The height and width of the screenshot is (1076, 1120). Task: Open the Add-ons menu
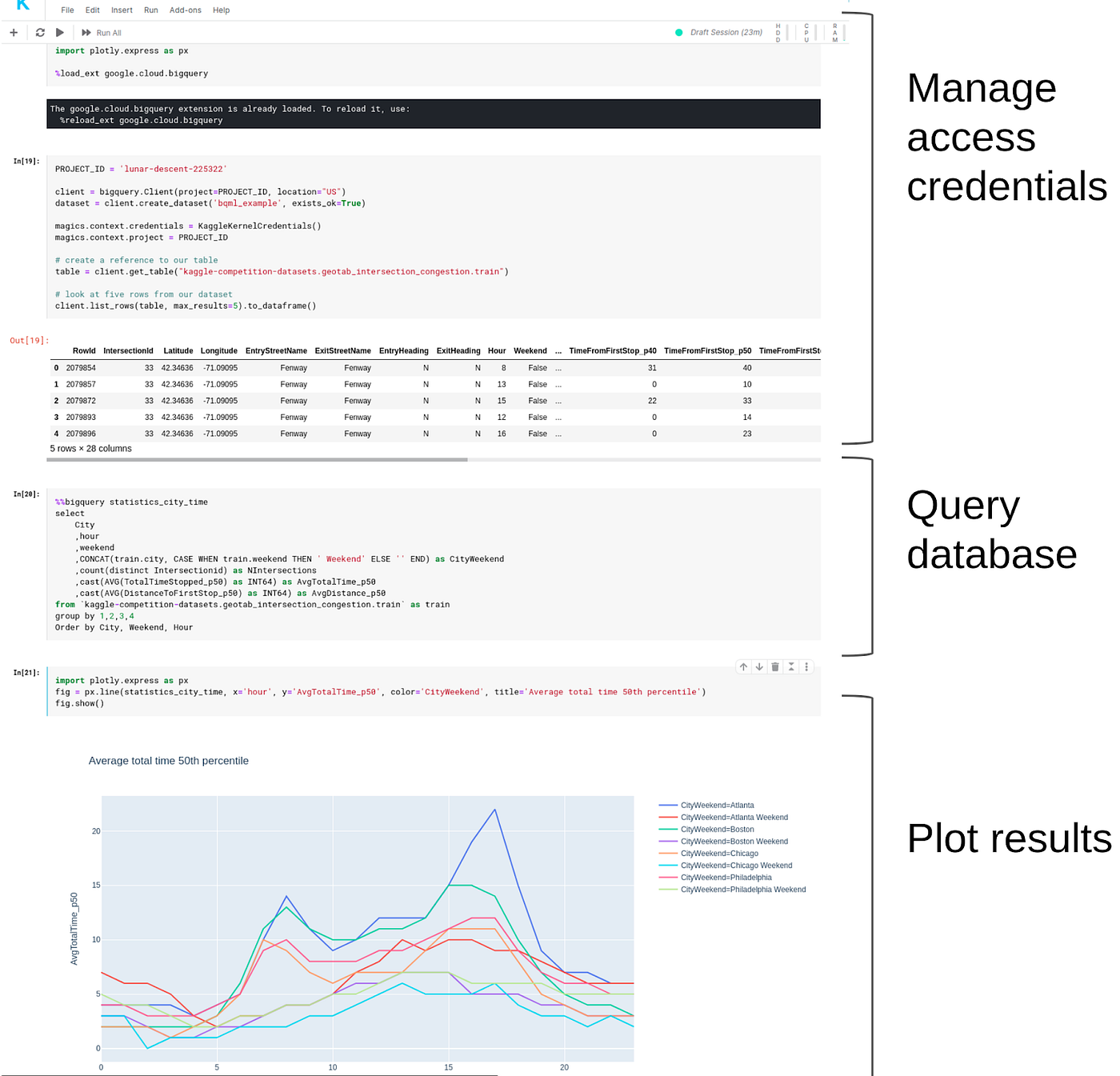pos(185,10)
